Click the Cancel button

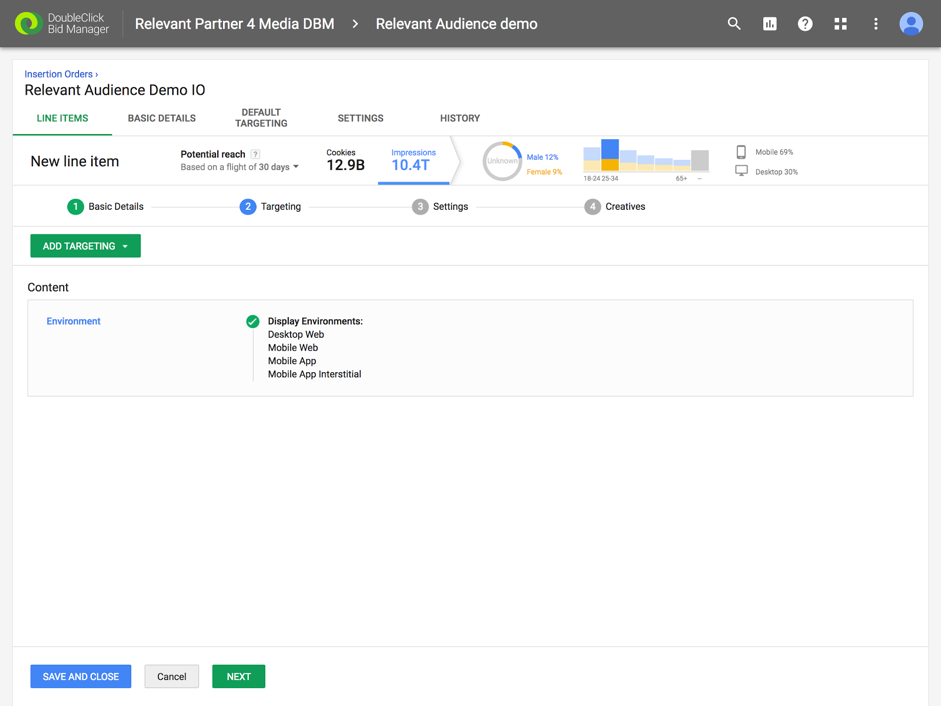[172, 677]
